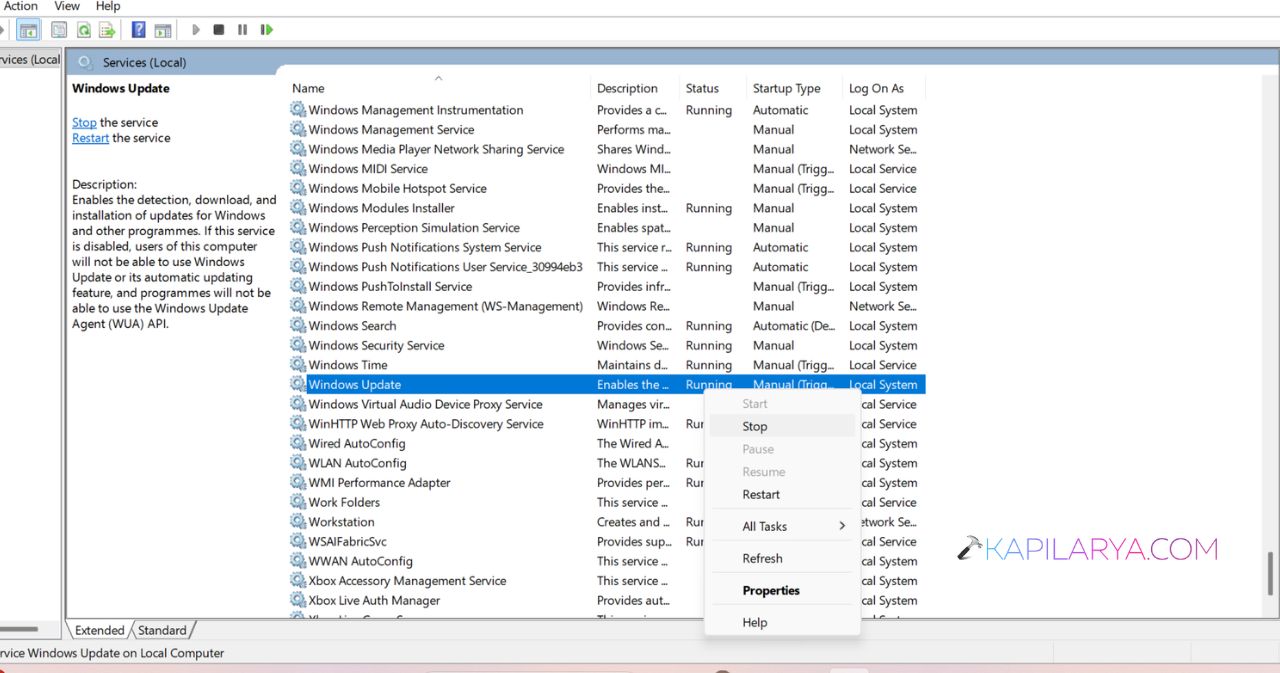Click the Stop the service link

point(84,122)
